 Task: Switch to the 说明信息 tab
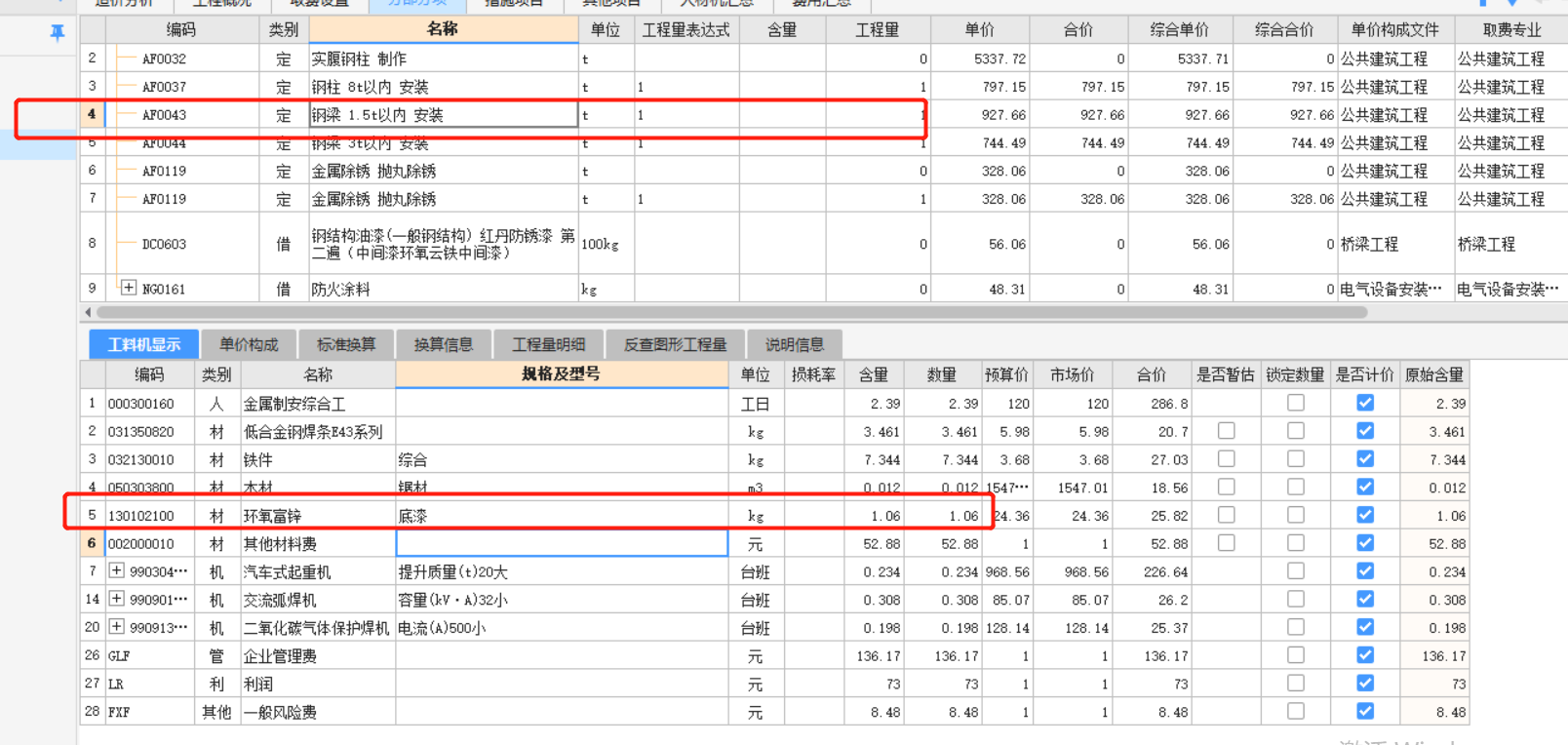point(795,344)
